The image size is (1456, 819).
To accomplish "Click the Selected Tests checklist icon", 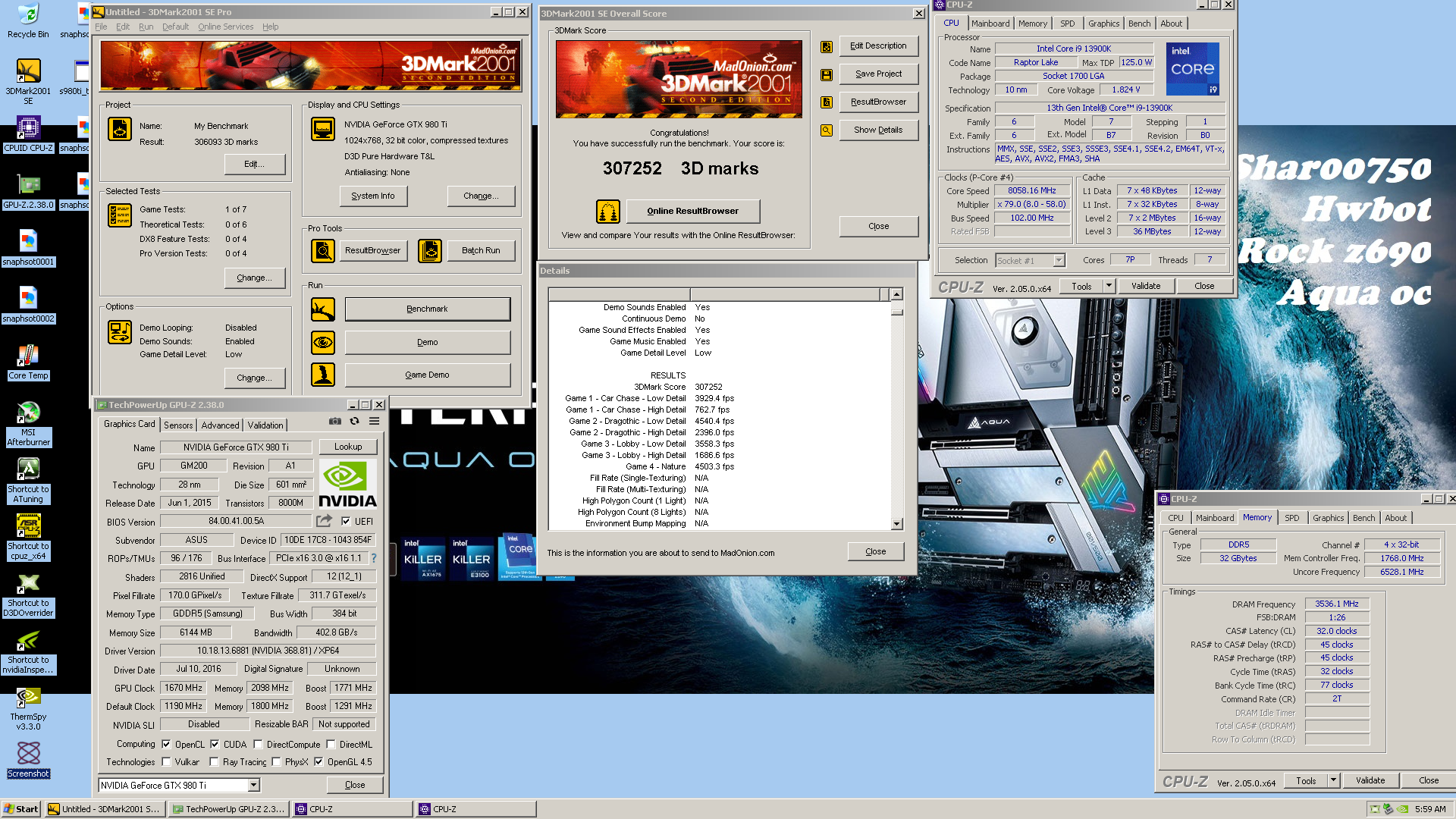I will click(x=120, y=216).
